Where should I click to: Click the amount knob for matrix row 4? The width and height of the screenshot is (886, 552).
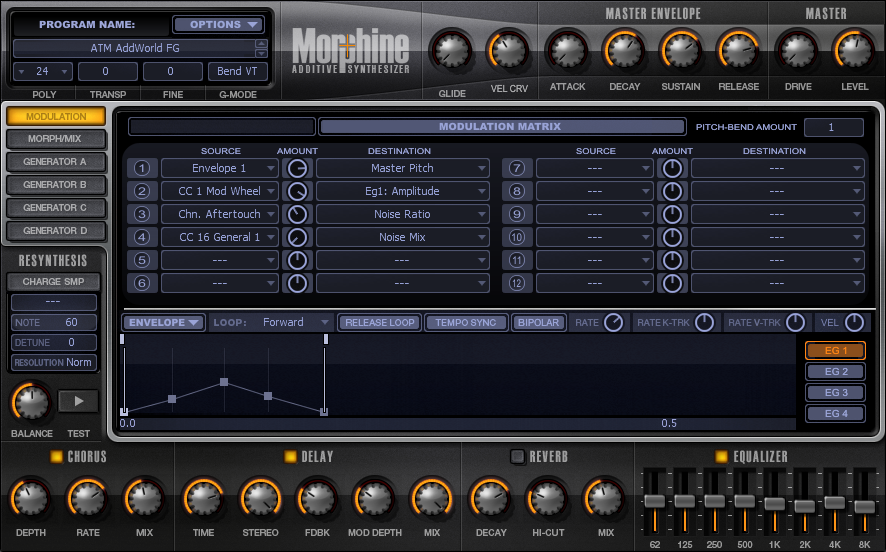coord(297,237)
